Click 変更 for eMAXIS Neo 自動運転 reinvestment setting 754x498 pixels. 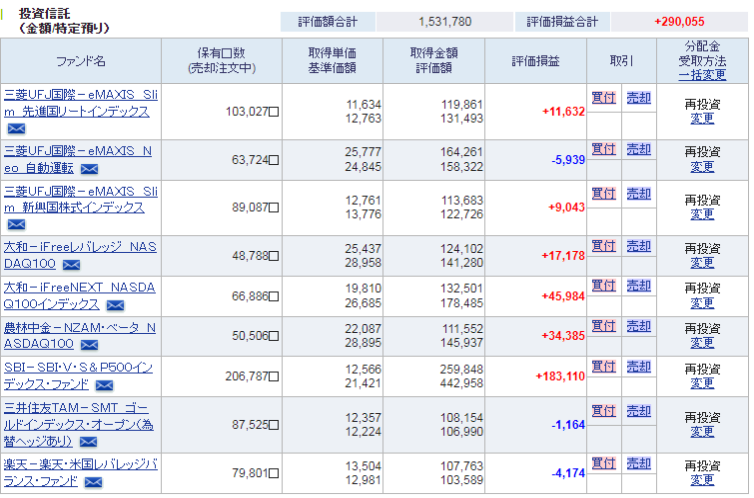(702, 167)
